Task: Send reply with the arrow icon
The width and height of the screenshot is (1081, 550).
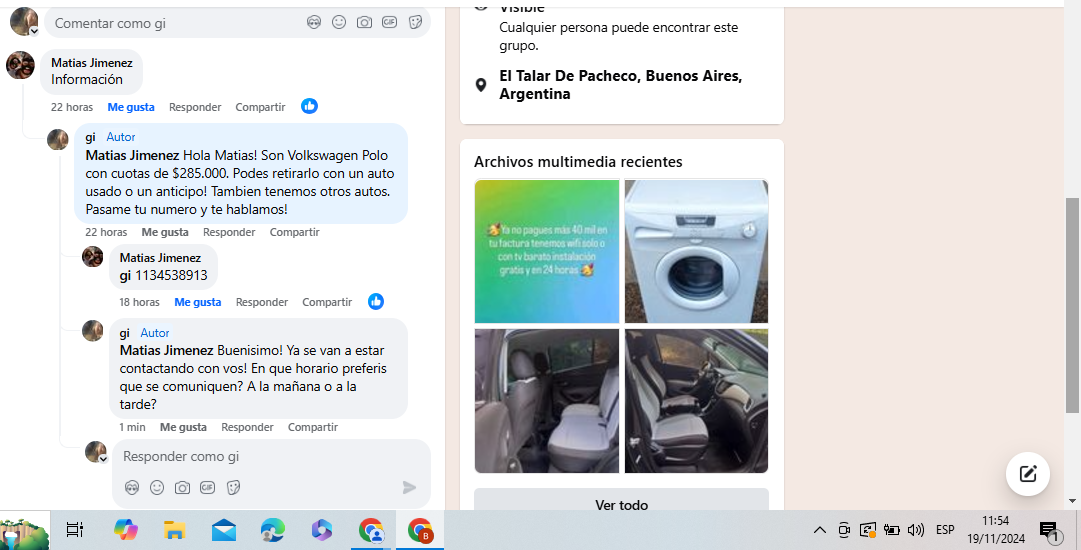Action: click(409, 487)
